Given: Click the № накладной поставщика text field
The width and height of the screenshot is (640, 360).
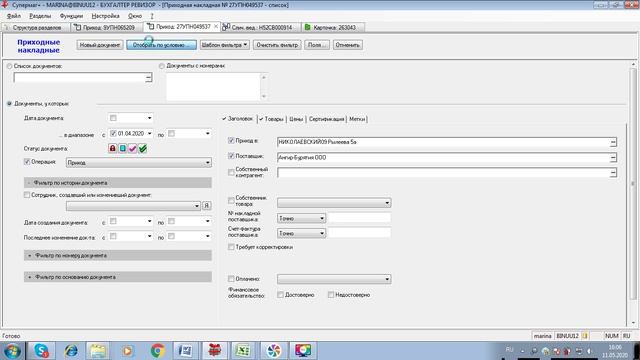Looking at the screenshot, I should click(x=359, y=218).
